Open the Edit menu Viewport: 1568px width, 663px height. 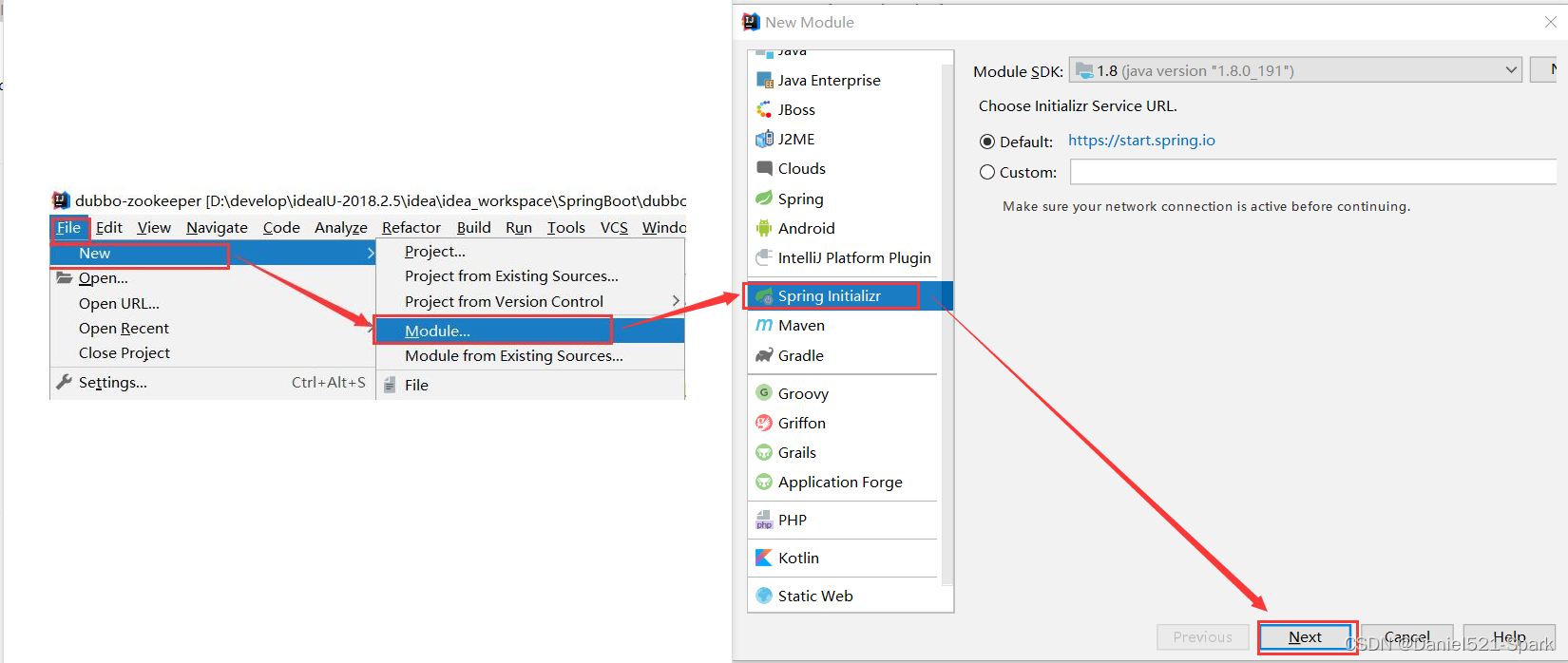(108, 227)
